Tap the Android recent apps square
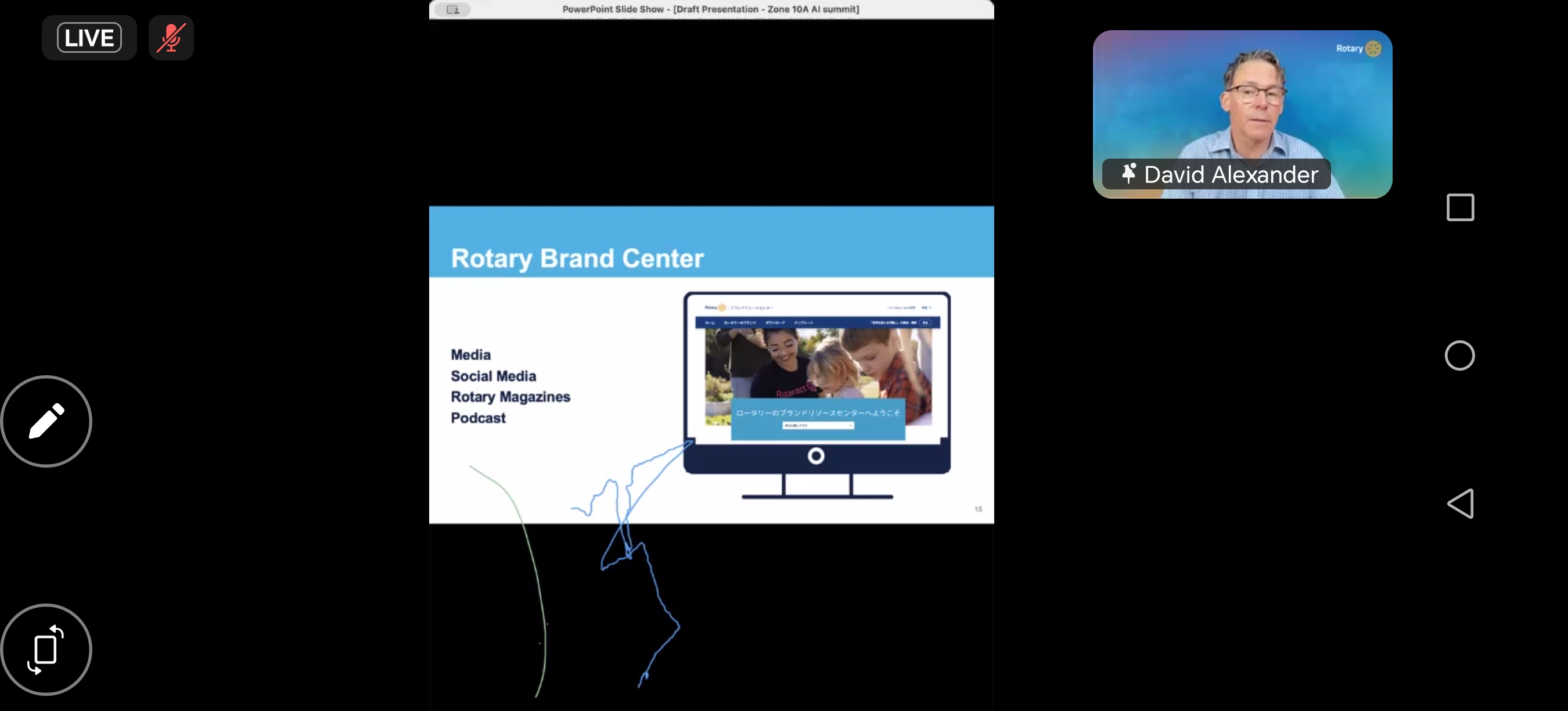1568x711 pixels. (1459, 207)
